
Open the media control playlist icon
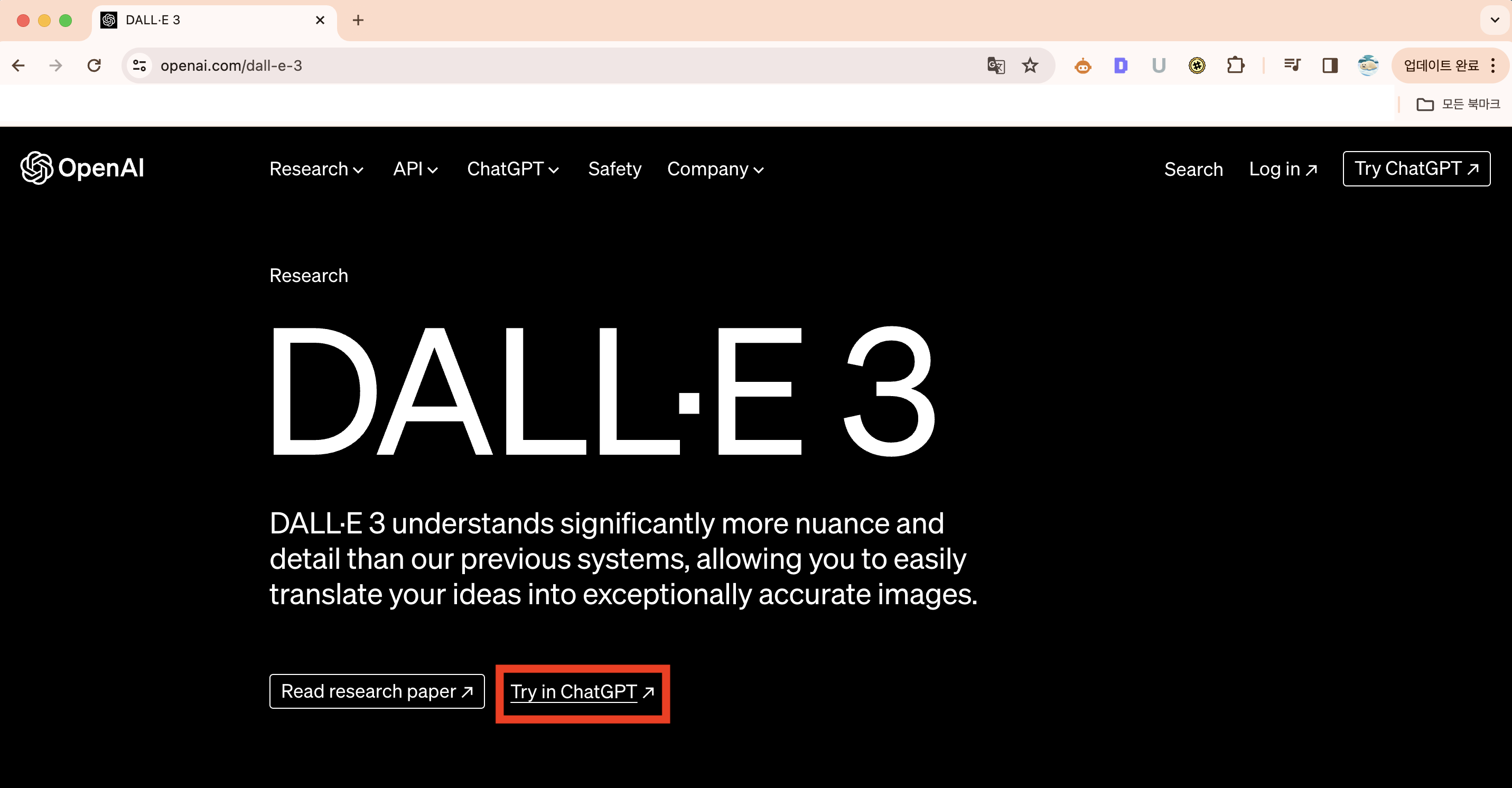tap(1292, 65)
